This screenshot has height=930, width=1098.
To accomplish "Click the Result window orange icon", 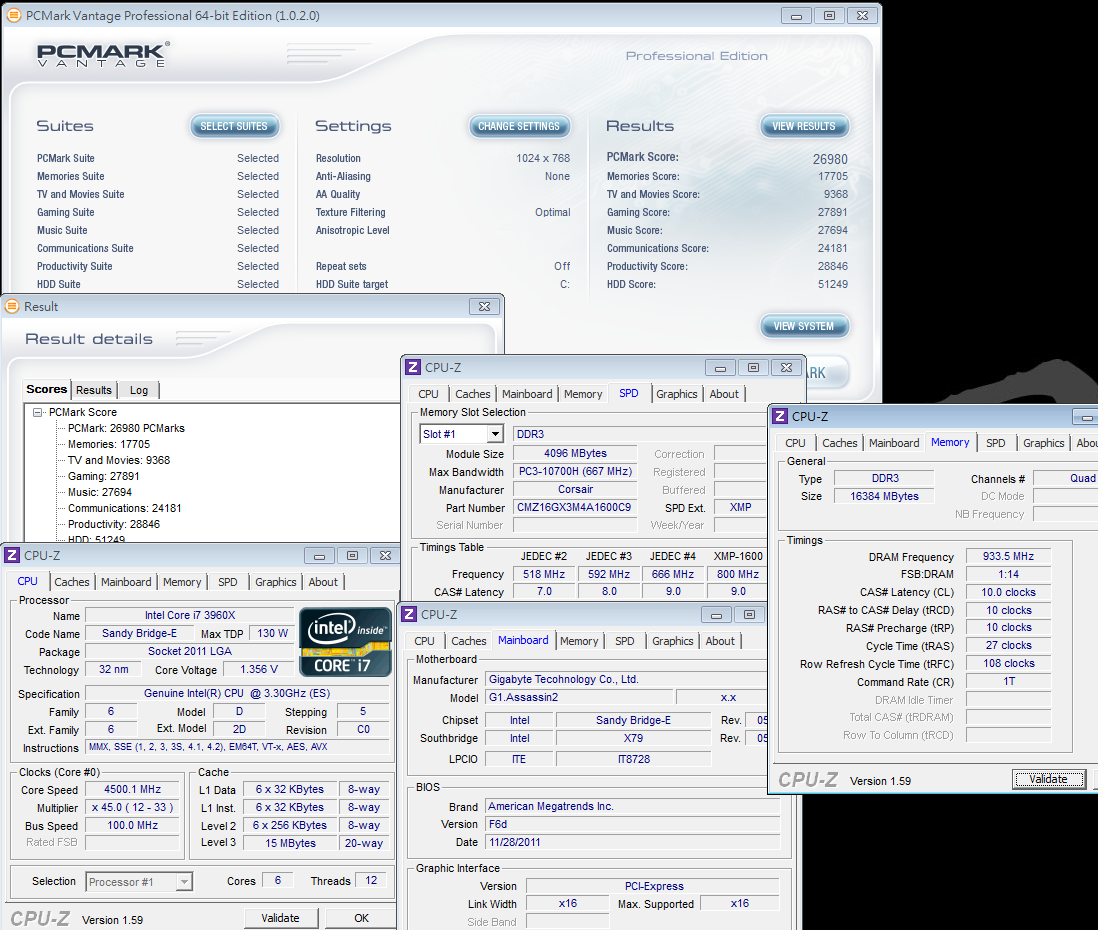I will pyautogui.click(x=13, y=306).
